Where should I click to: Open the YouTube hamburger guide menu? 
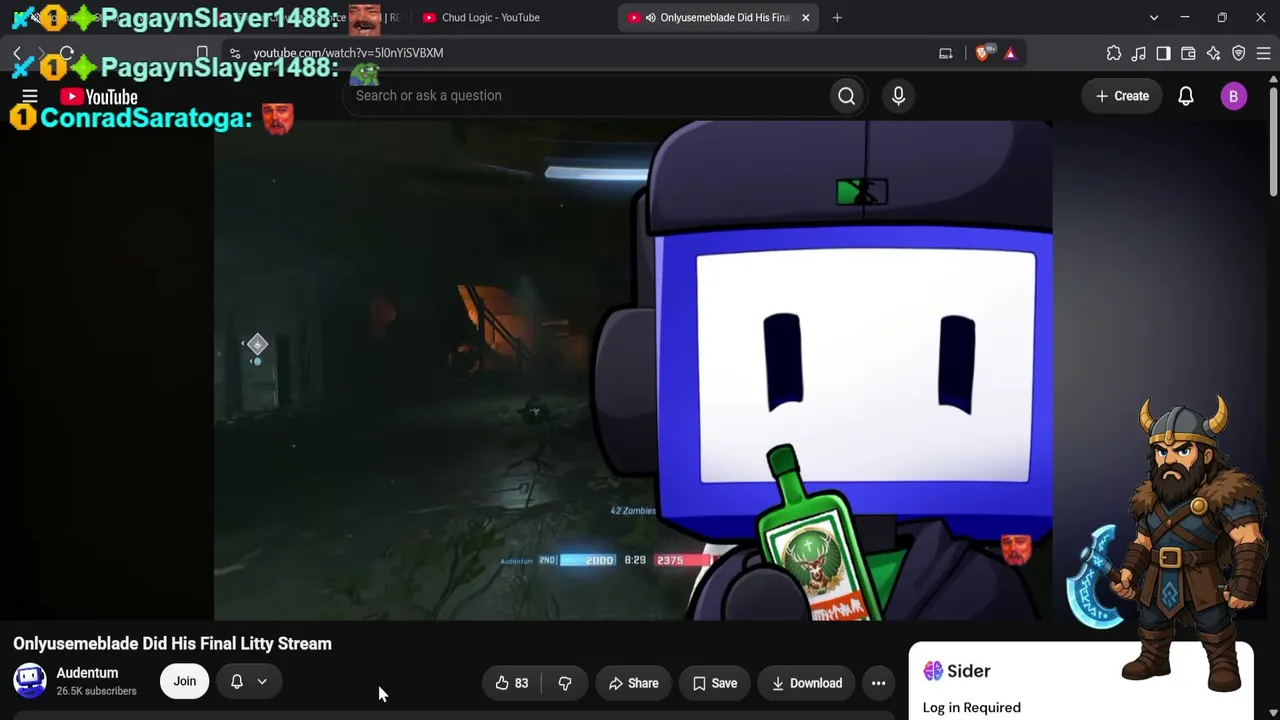point(30,97)
